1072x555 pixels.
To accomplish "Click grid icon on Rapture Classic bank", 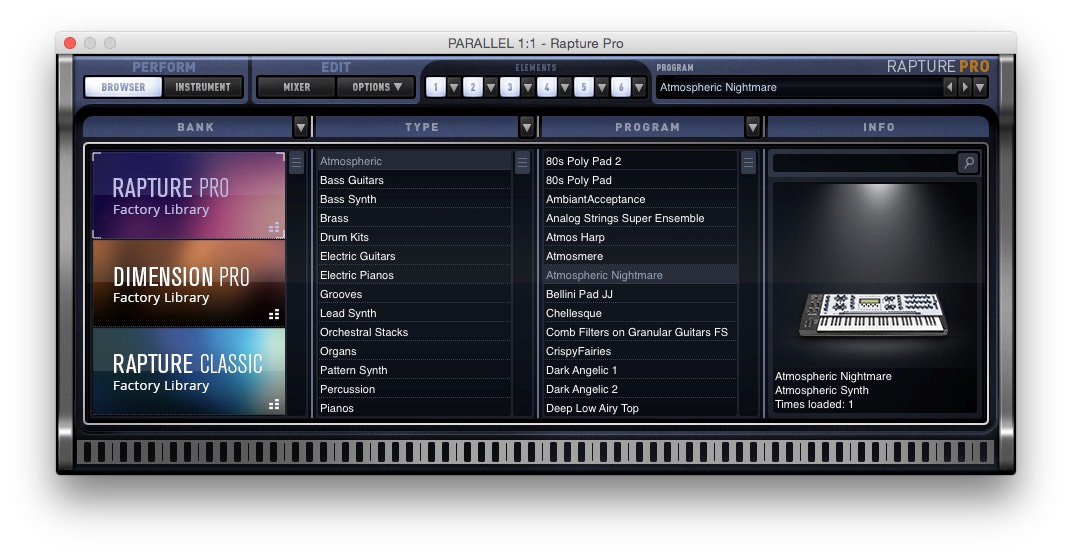I will click(274, 405).
